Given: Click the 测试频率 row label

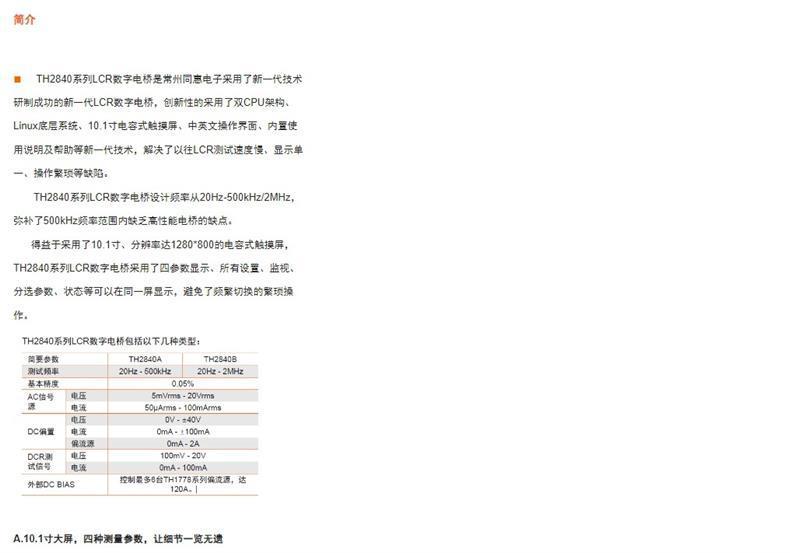Looking at the screenshot, I should click(x=43, y=371).
